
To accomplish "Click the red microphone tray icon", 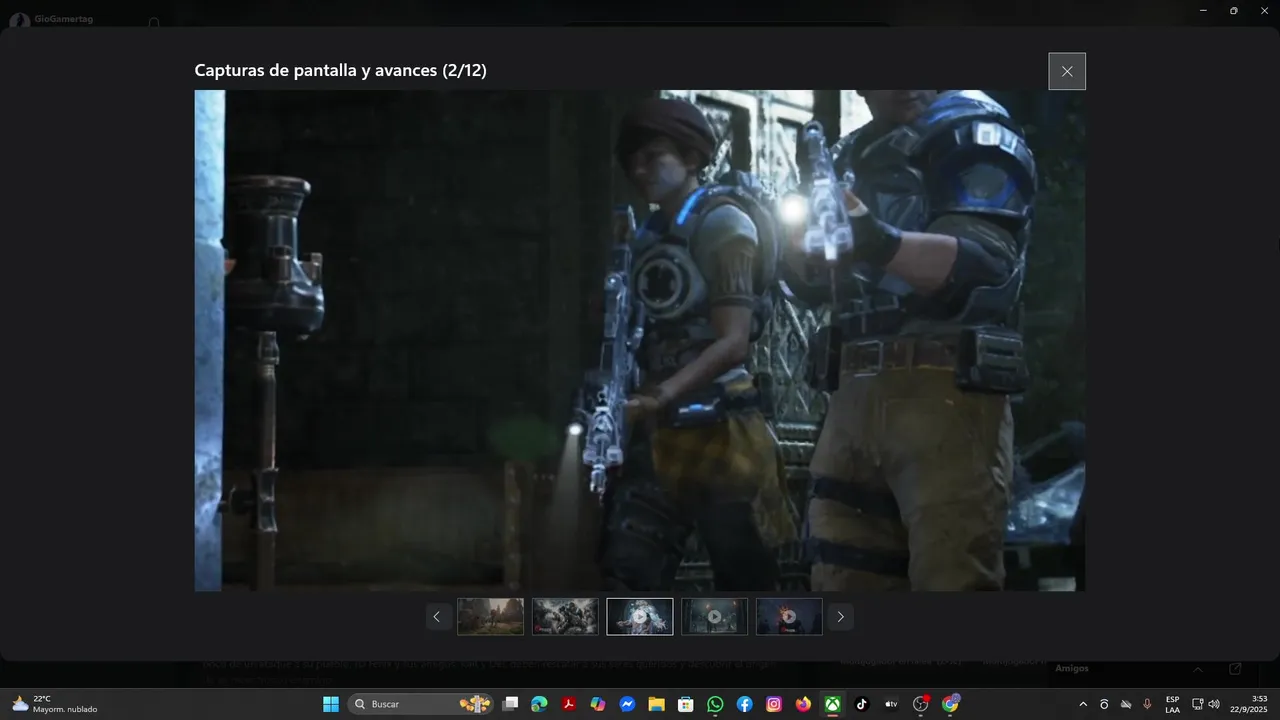I will pyautogui.click(x=1147, y=704).
